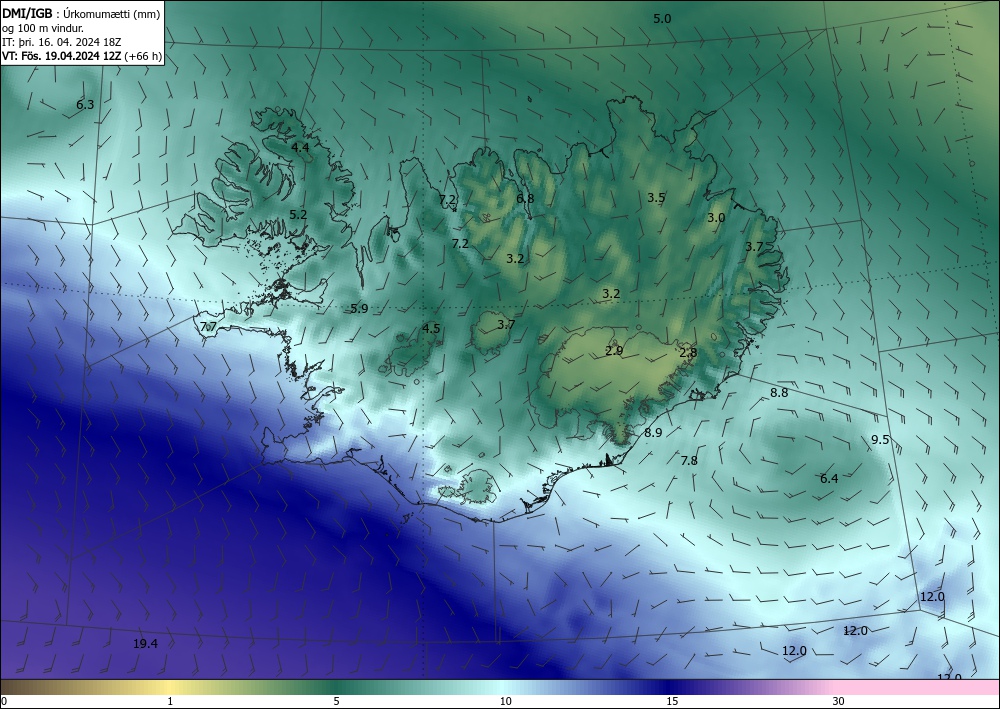This screenshot has height=709, width=1000.
Task: Click the color scale tick label "10"
Action: (506, 701)
